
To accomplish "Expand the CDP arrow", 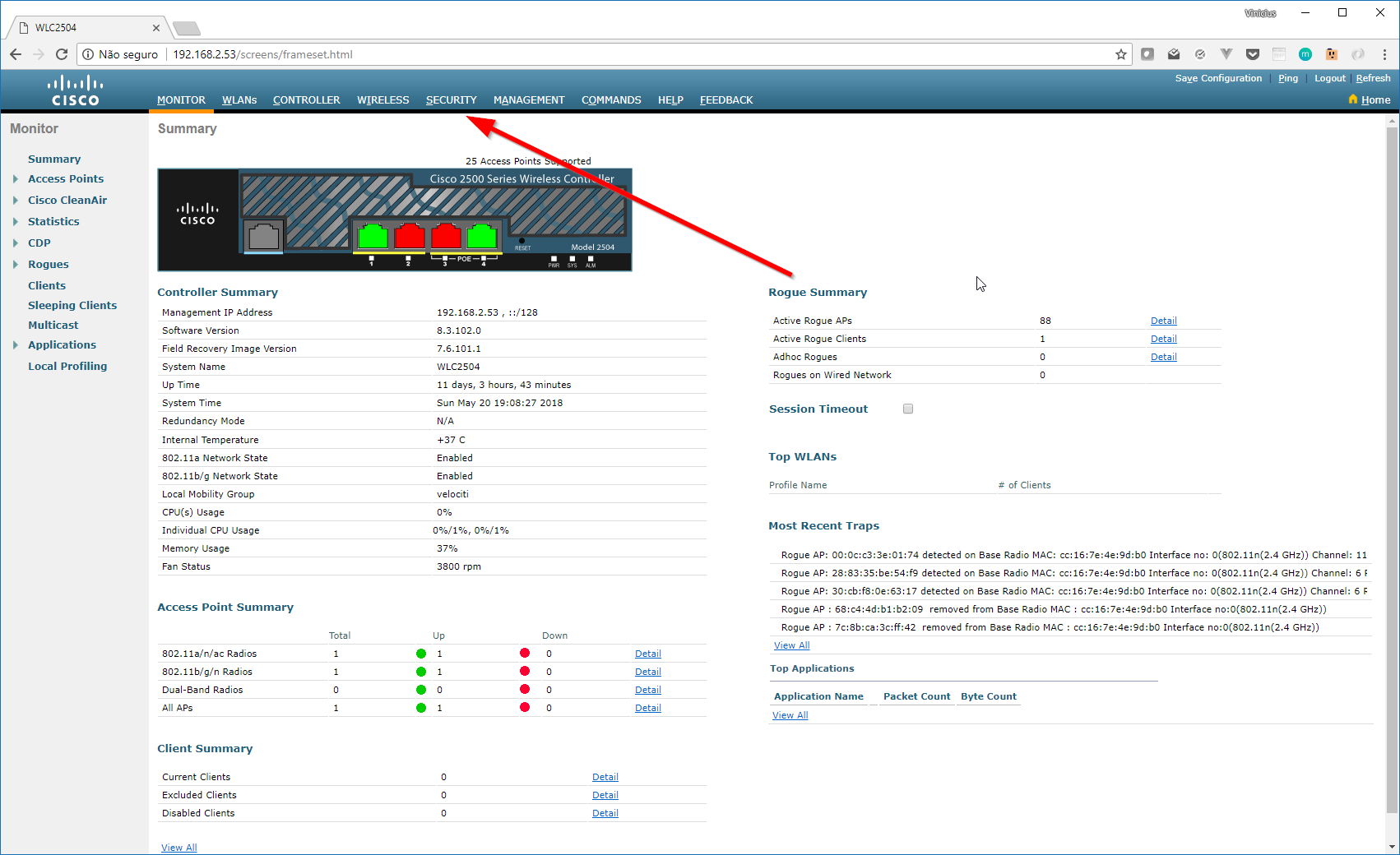I will 15,243.
